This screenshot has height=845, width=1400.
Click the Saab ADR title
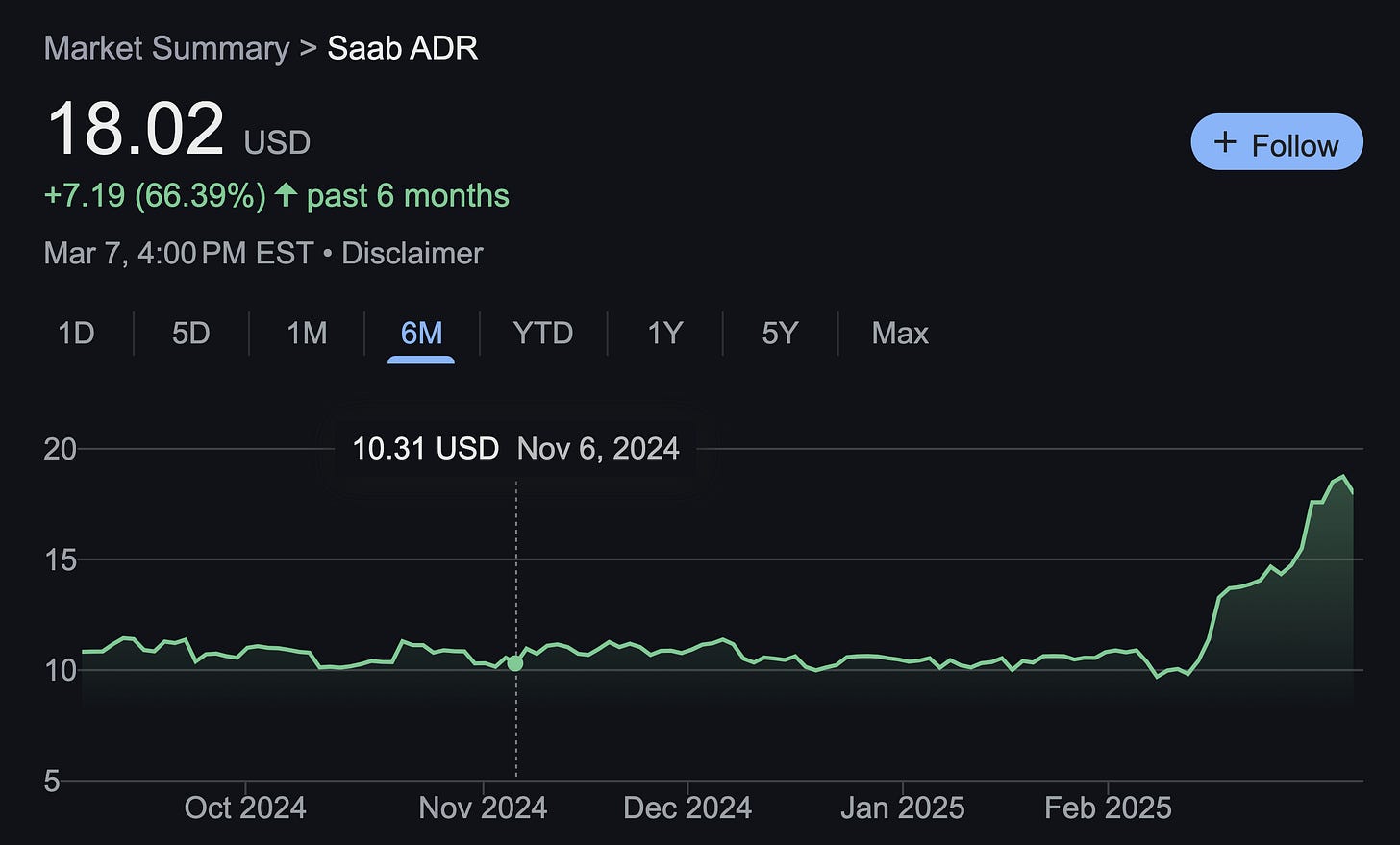(403, 48)
